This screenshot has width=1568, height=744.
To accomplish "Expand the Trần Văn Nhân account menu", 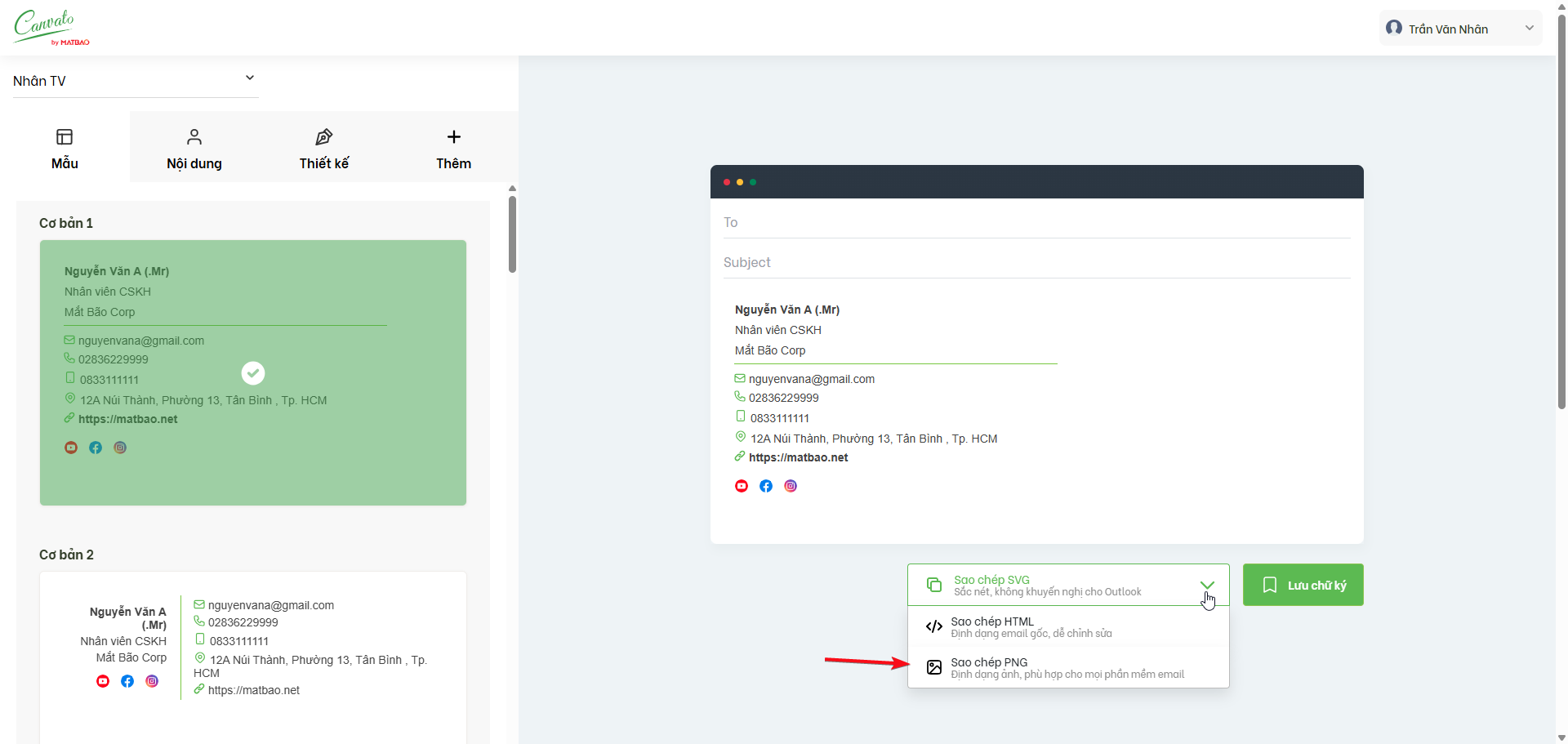I will coord(1529,29).
